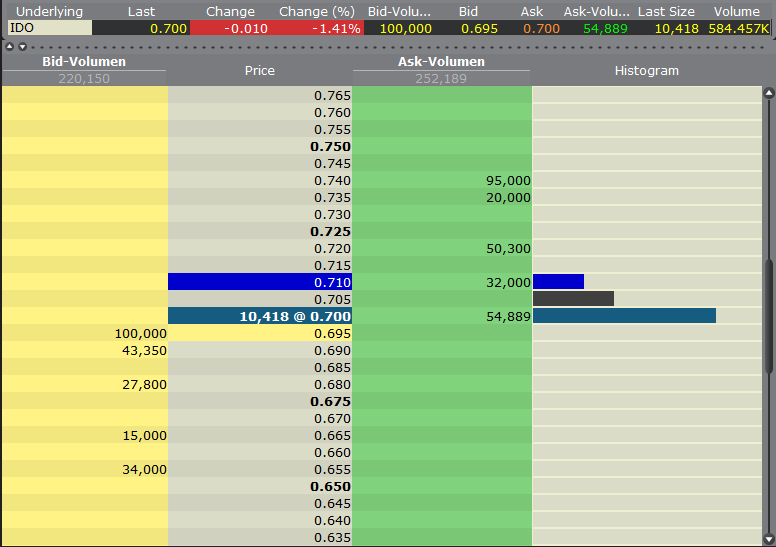Click the total bid volume 220,150
This screenshot has height=547, width=776.
pos(84,79)
